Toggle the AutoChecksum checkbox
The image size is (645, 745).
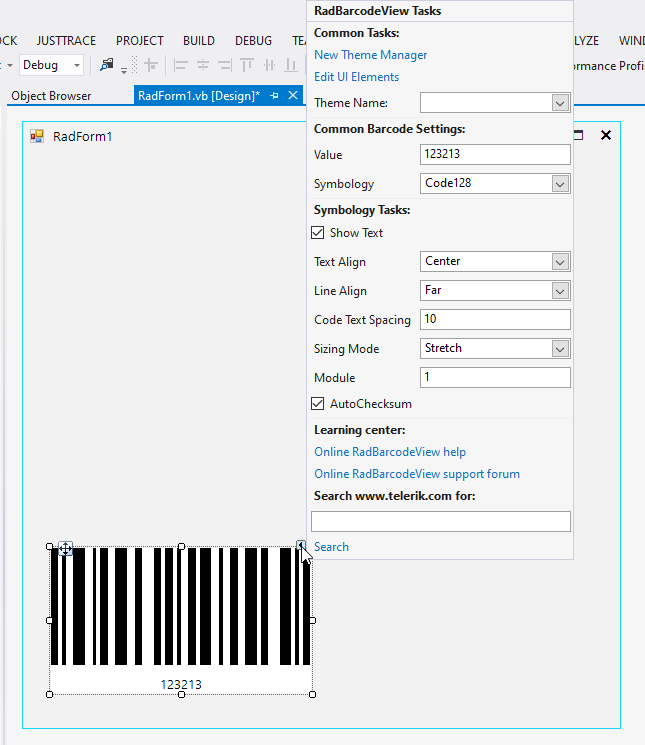pyautogui.click(x=318, y=404)
